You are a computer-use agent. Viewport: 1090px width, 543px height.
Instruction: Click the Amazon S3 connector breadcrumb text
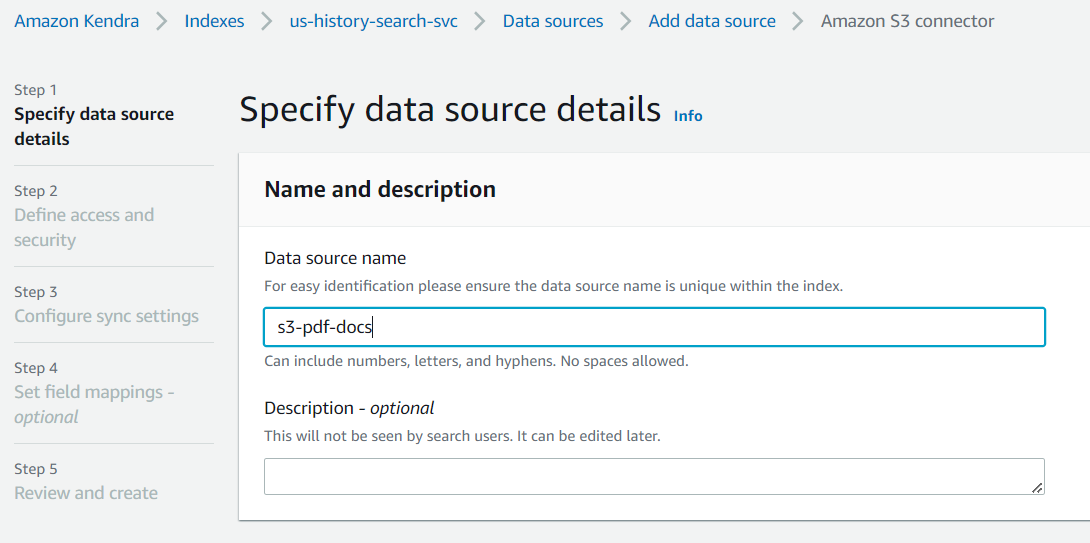point(907,22)
